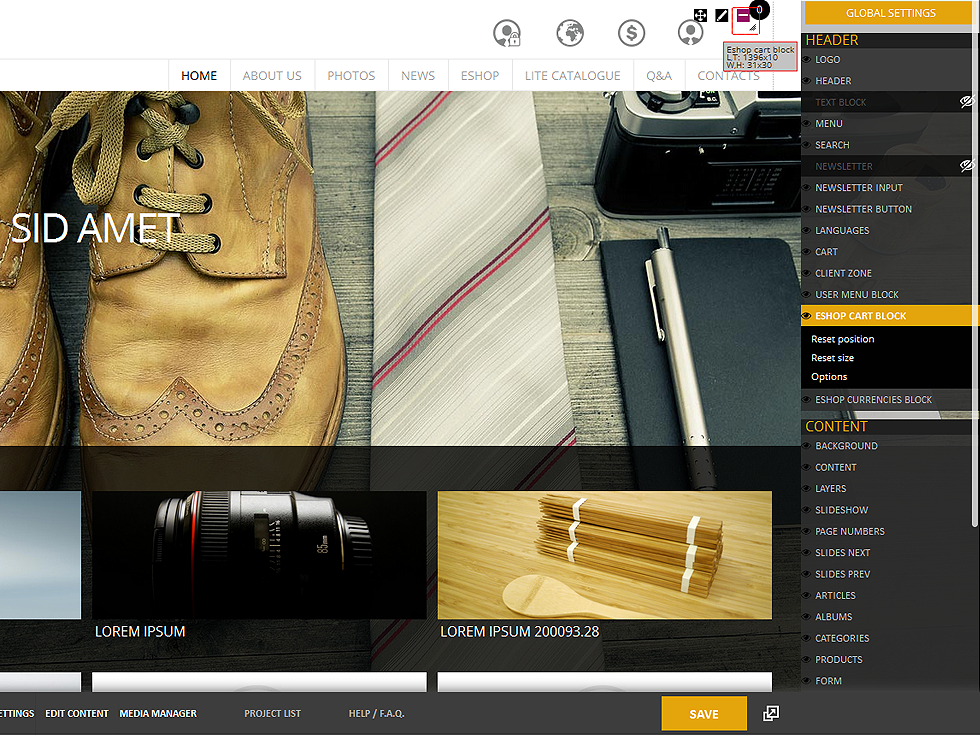Show the hidden Text Block element
Viewport: 980px width, 735px height.
(x=966, y=102)
